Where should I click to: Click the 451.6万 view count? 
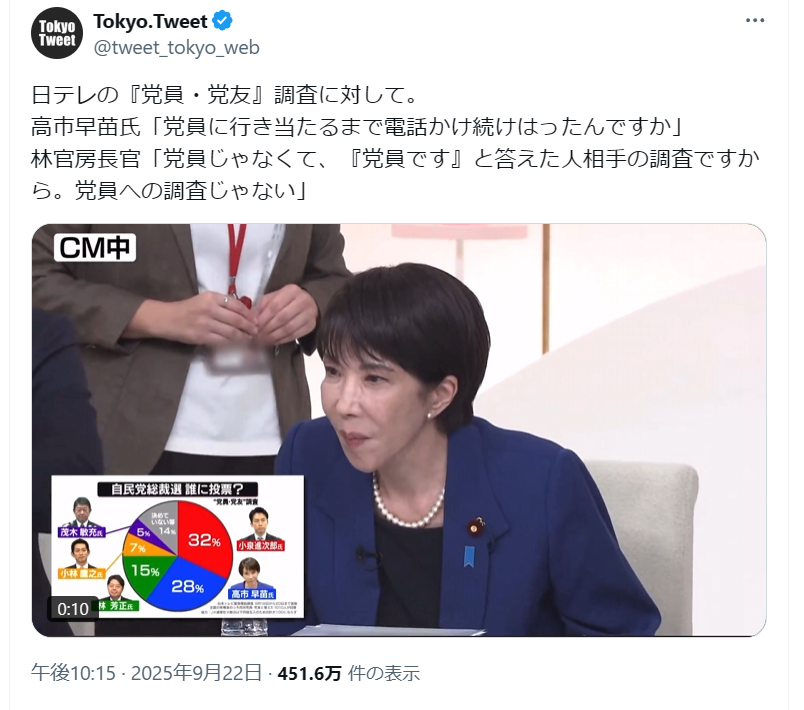309,673
